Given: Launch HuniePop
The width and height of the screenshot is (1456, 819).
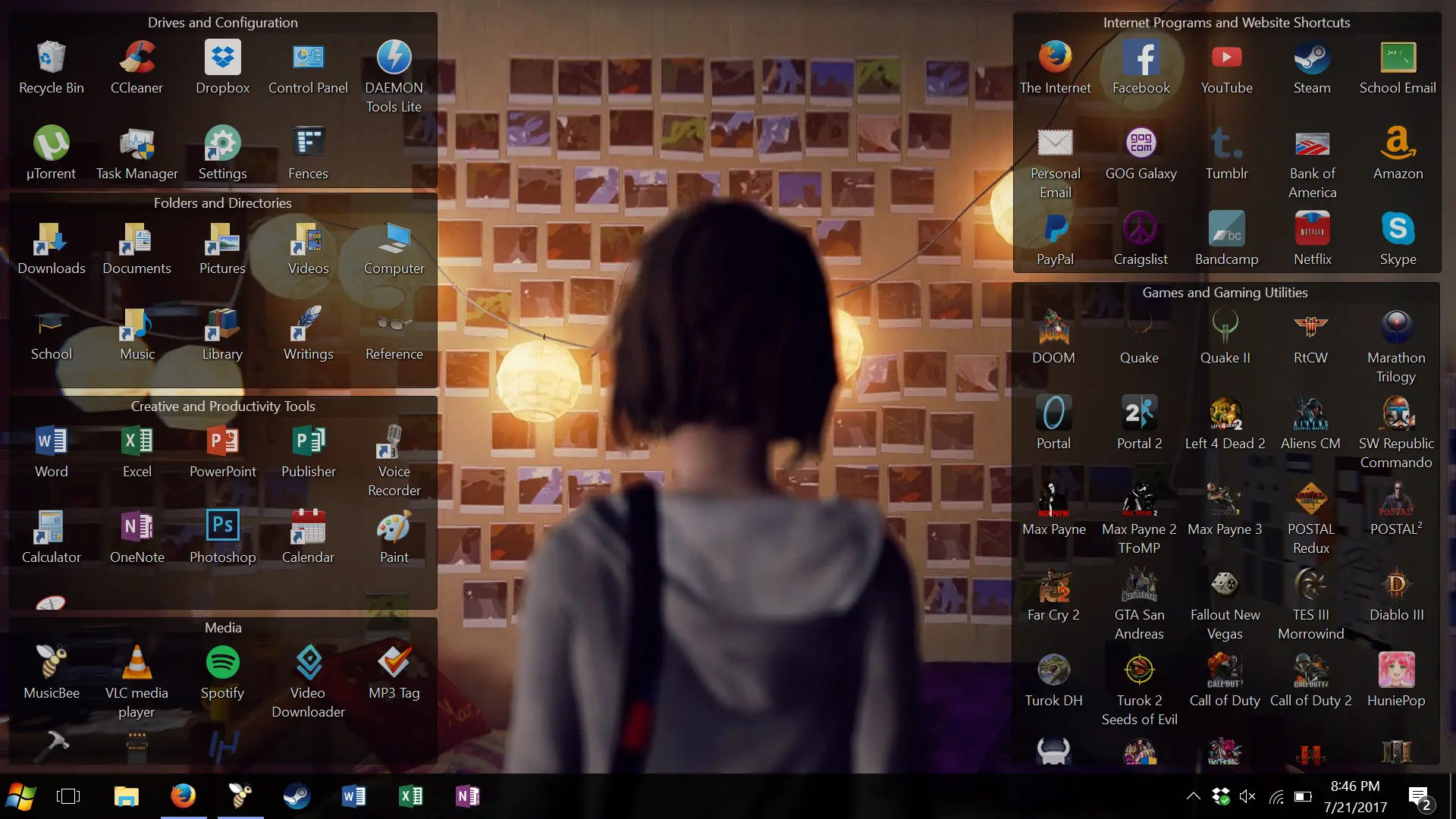Looking at the screenshot, I should pyautogui.click(x=1396, y=681).
